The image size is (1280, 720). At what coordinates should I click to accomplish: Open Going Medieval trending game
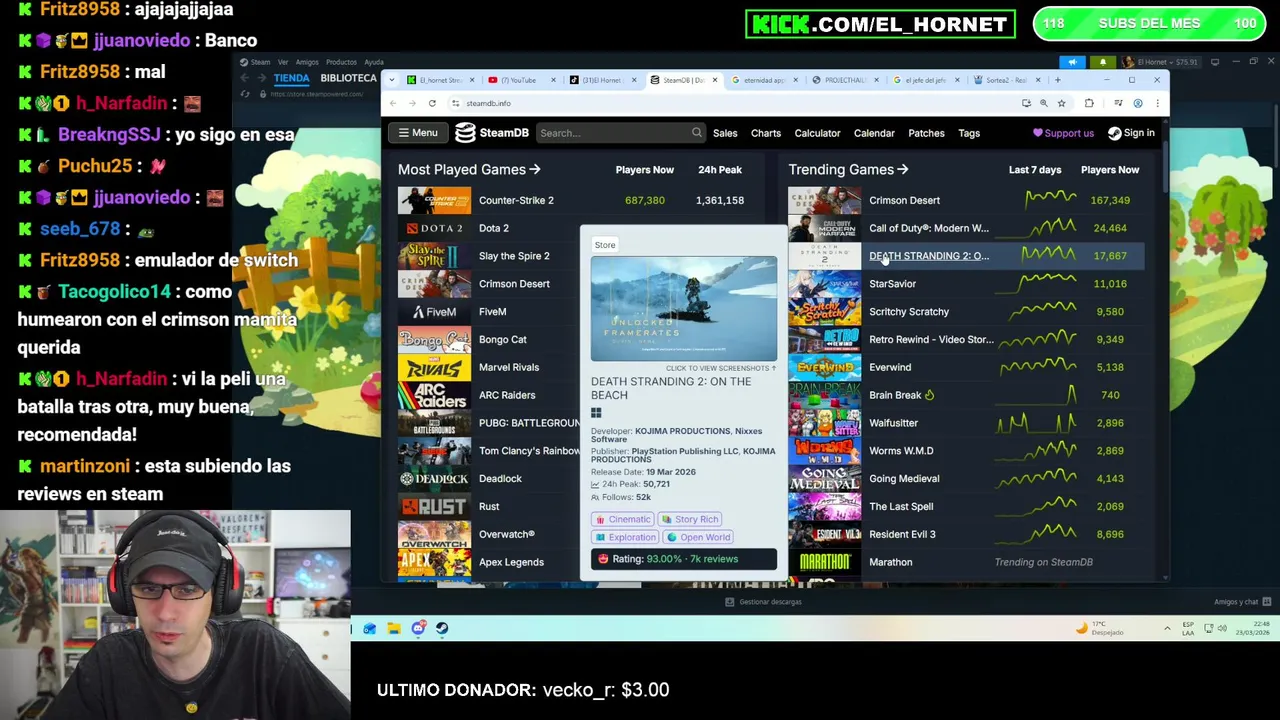pyautogui.click(x=904, y=478)
